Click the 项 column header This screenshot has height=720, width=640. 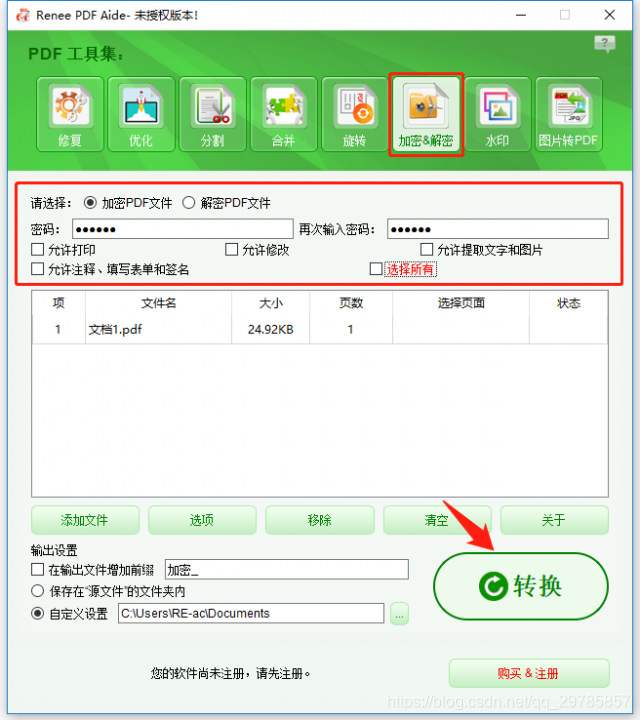[59, 303]
